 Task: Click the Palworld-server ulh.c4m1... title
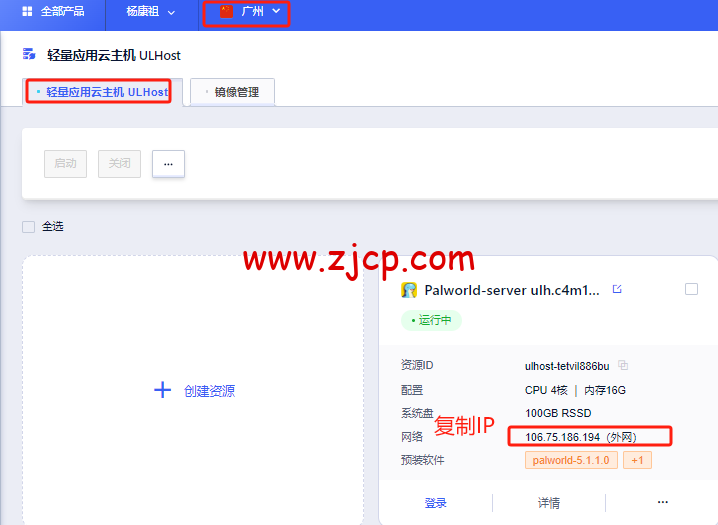pos(512,290)
